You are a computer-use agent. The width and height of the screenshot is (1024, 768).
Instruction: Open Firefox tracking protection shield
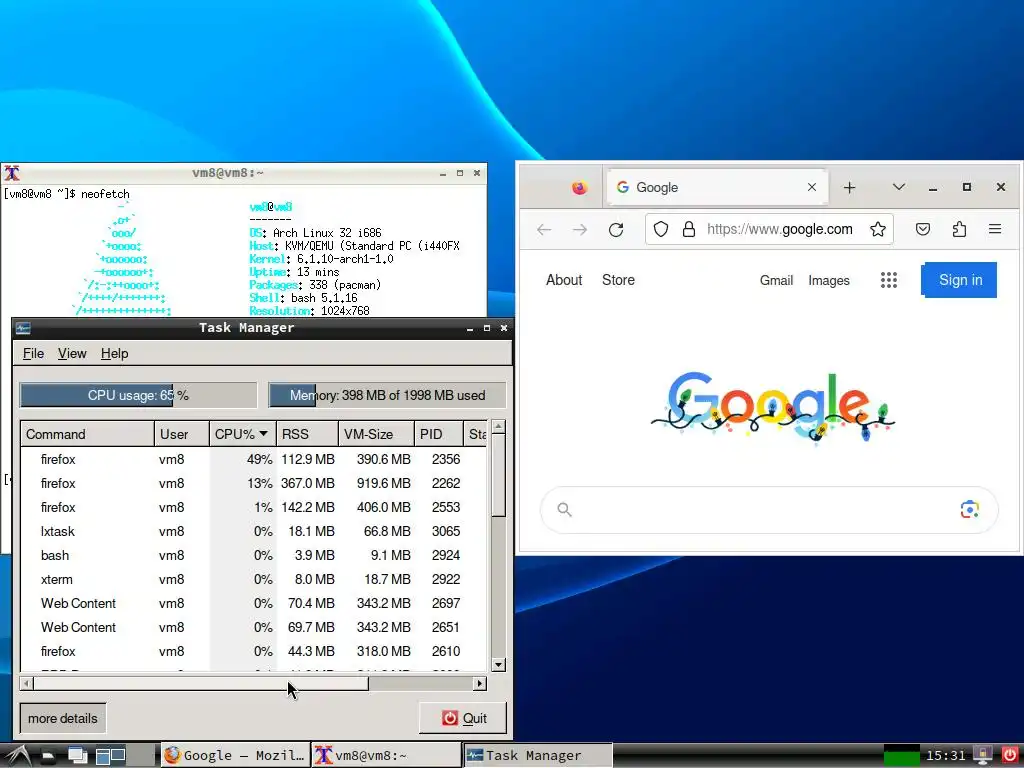[x=661, y=229]
